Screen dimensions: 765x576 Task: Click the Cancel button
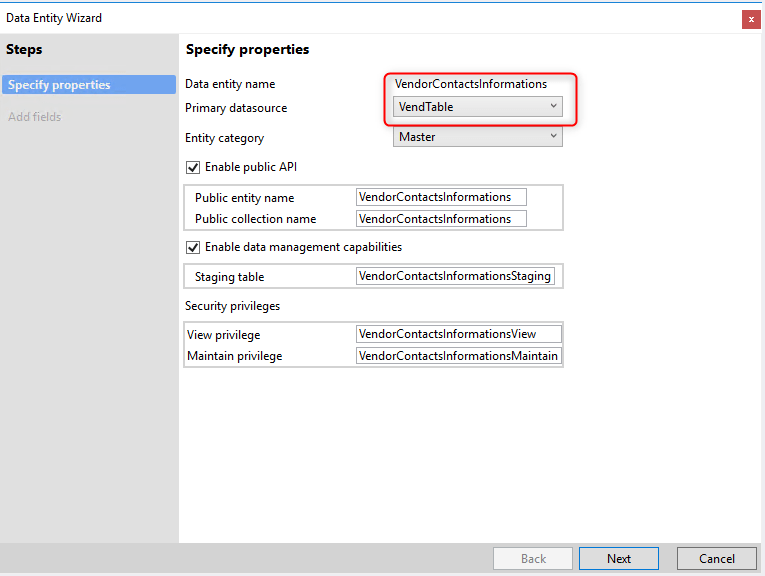click(x=717, y=558)
